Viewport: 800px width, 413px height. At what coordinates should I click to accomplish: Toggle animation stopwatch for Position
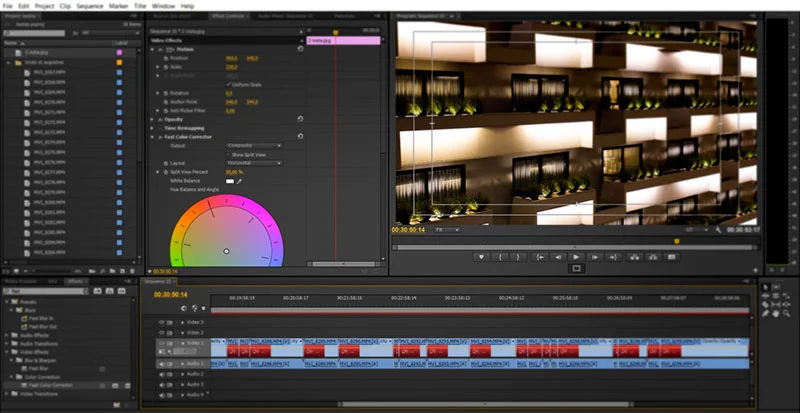pos(165,58)
